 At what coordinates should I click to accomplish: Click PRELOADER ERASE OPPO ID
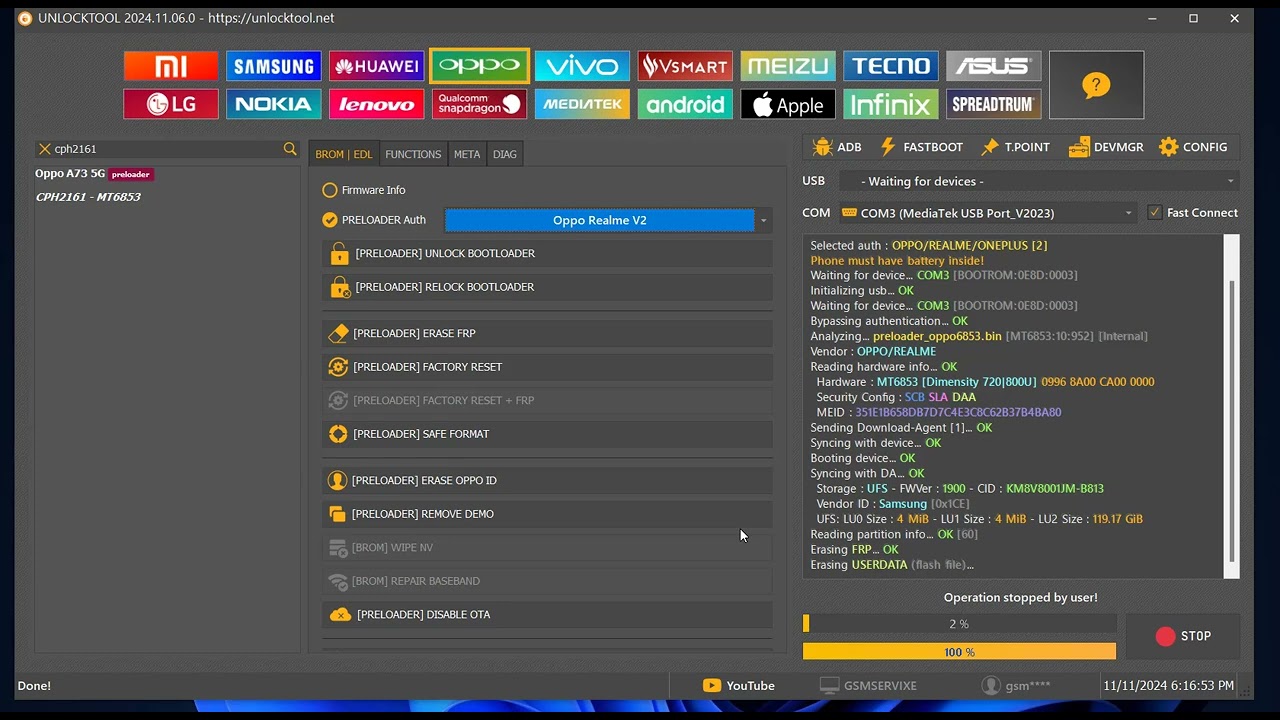point(547,481)
